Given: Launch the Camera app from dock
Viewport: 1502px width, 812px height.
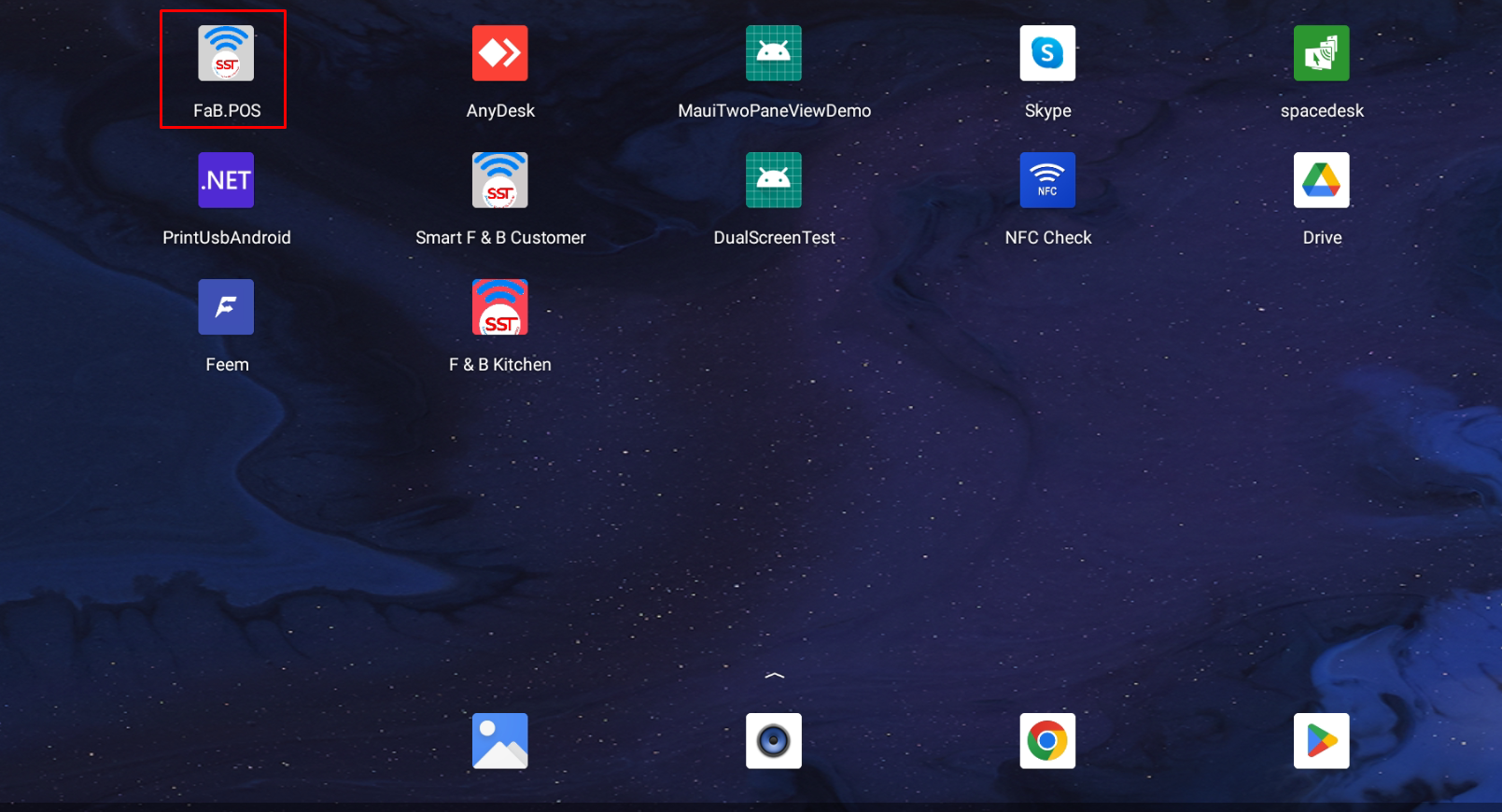Looking at the screenshot, I should pyautogui.click(x=773, y=741).
